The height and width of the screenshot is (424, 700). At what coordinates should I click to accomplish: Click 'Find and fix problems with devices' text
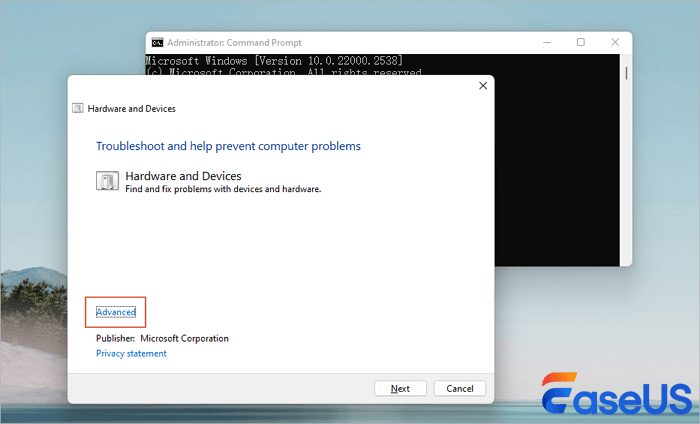tap(223, 189)
